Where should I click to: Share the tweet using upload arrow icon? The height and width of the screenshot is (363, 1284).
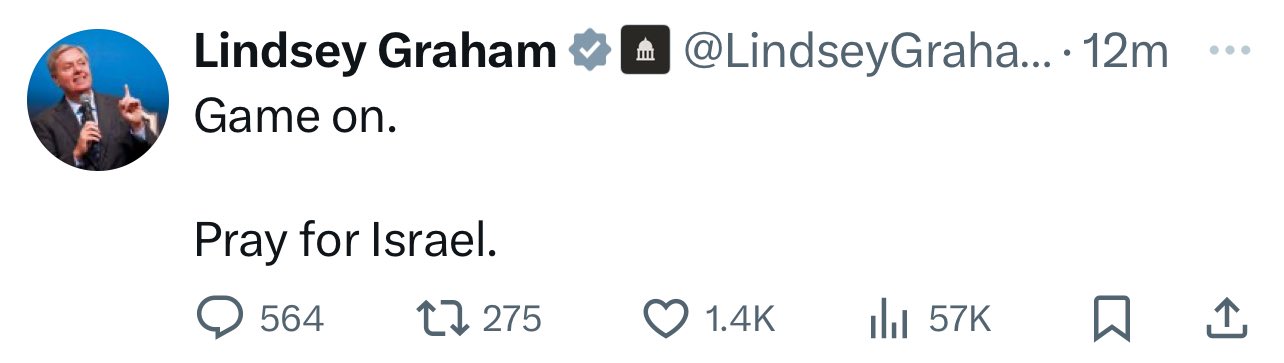[x=1227, y=319]
